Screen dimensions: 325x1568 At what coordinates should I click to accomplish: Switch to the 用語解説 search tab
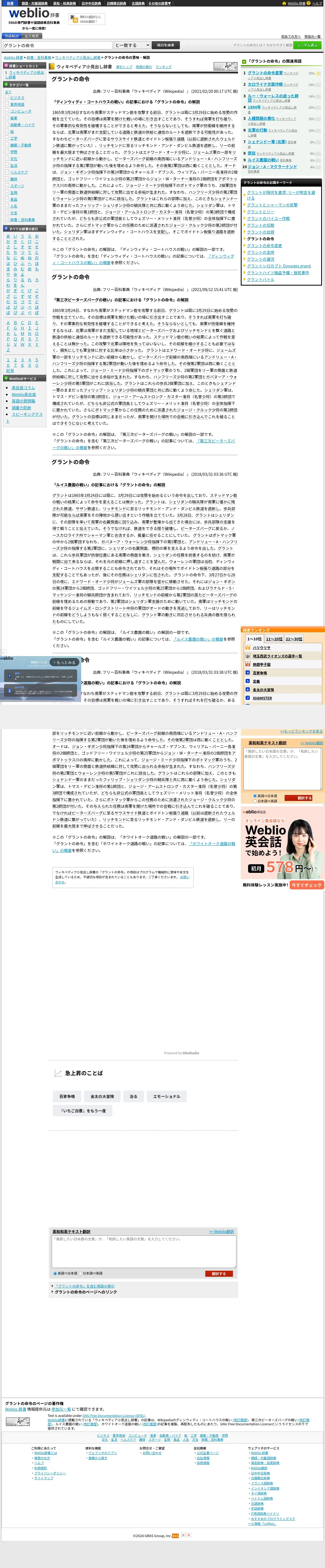click(12, 36)
